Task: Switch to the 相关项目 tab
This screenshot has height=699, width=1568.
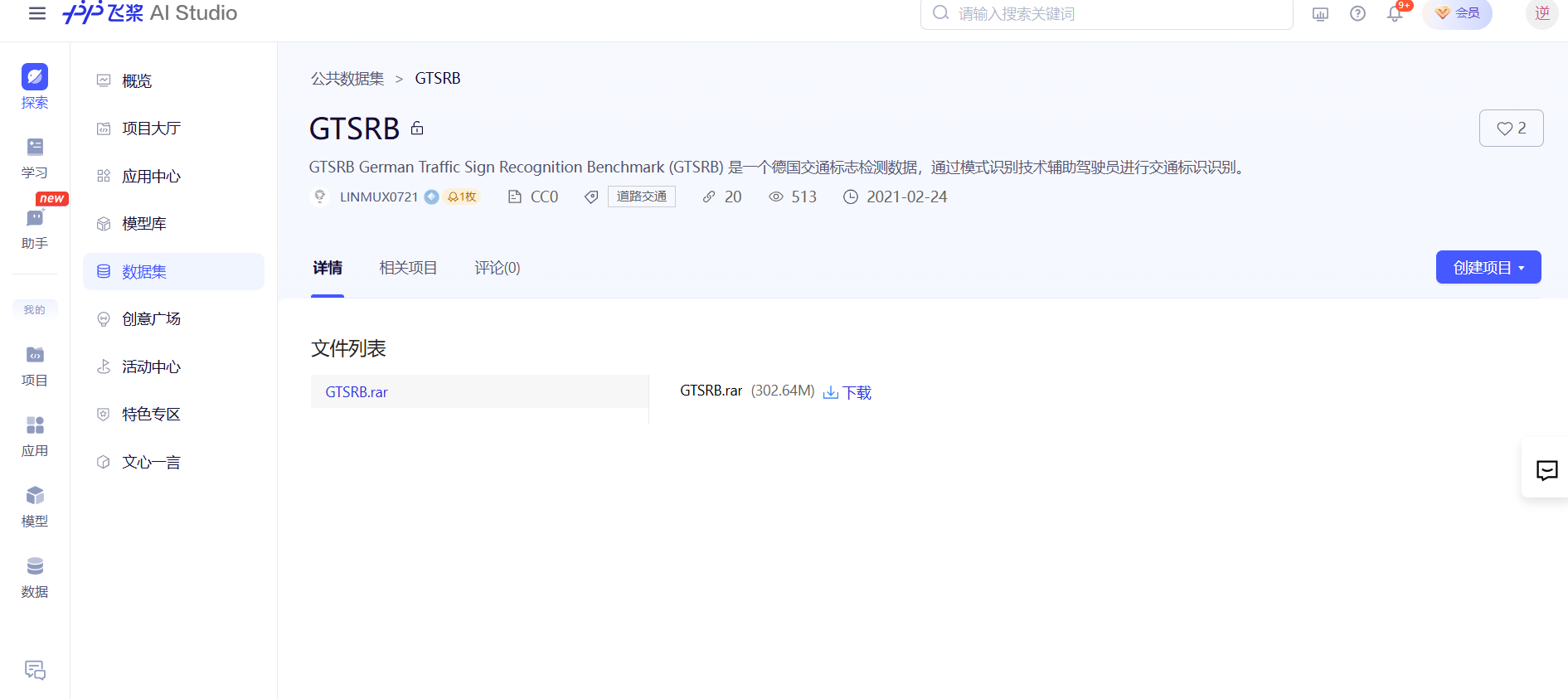Action: pos(408,268)
